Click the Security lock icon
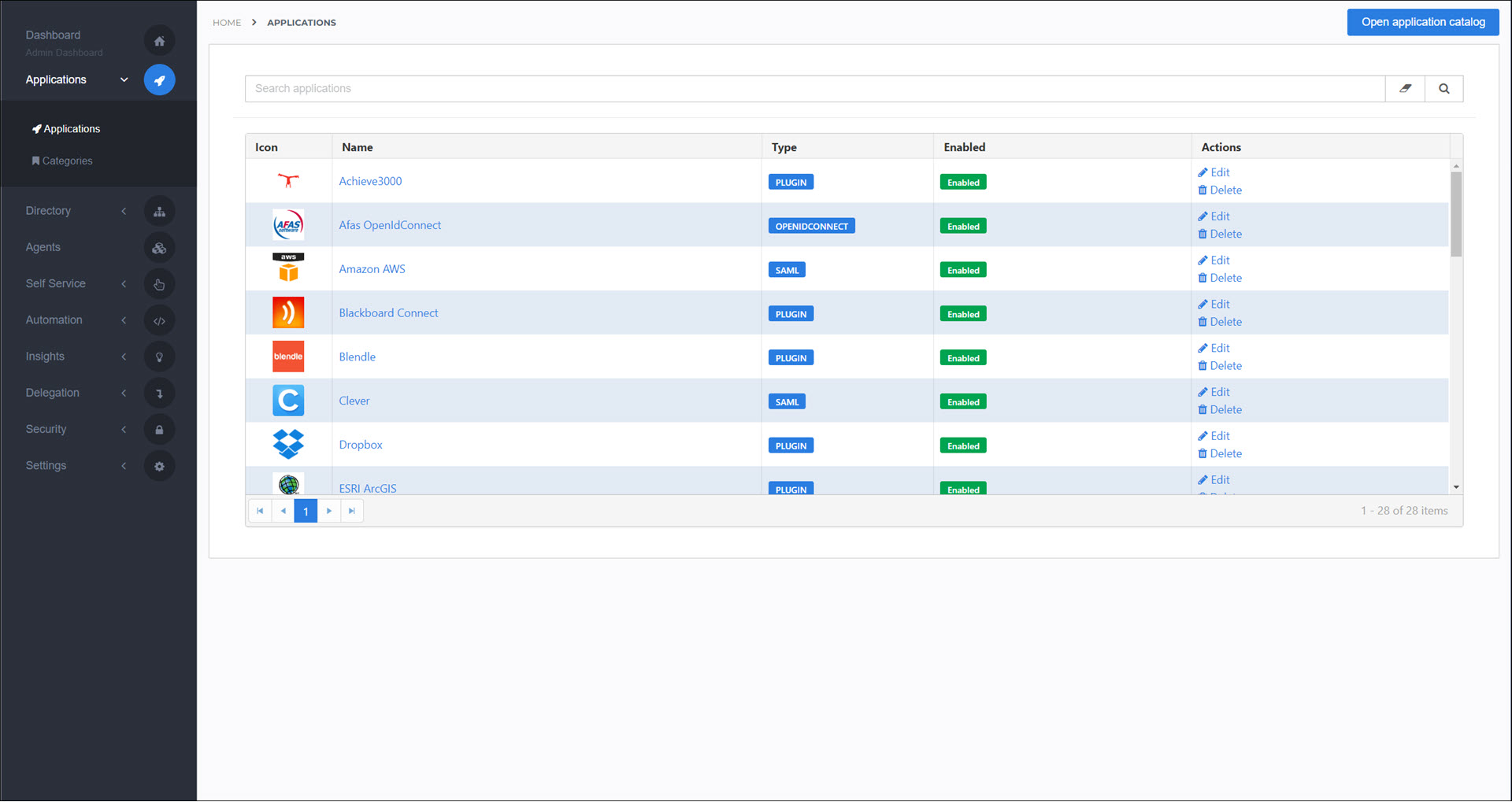The image size is (1512, 802). click(159, 430)
